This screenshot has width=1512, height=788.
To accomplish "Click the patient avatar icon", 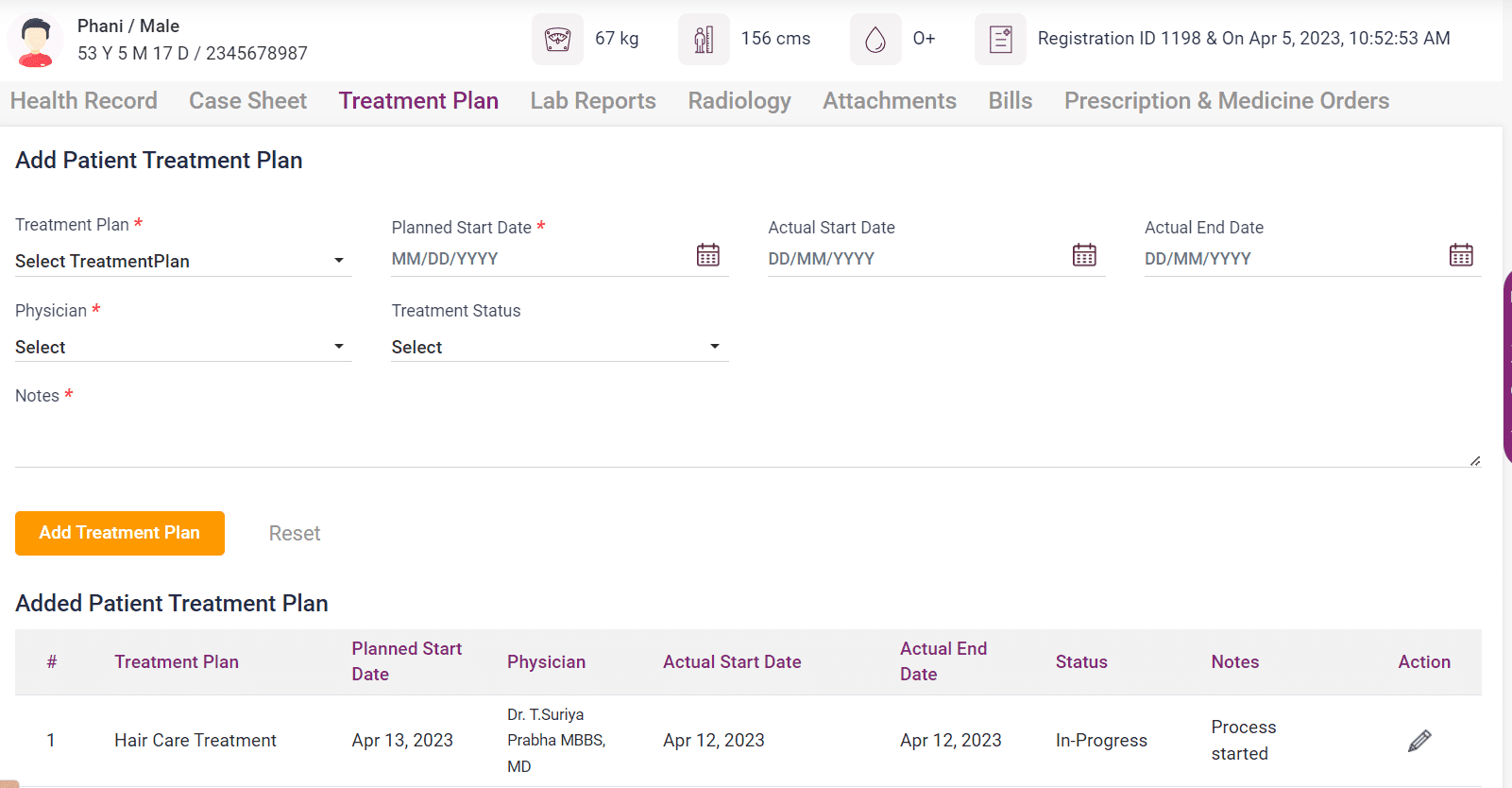I will [36, 42].
